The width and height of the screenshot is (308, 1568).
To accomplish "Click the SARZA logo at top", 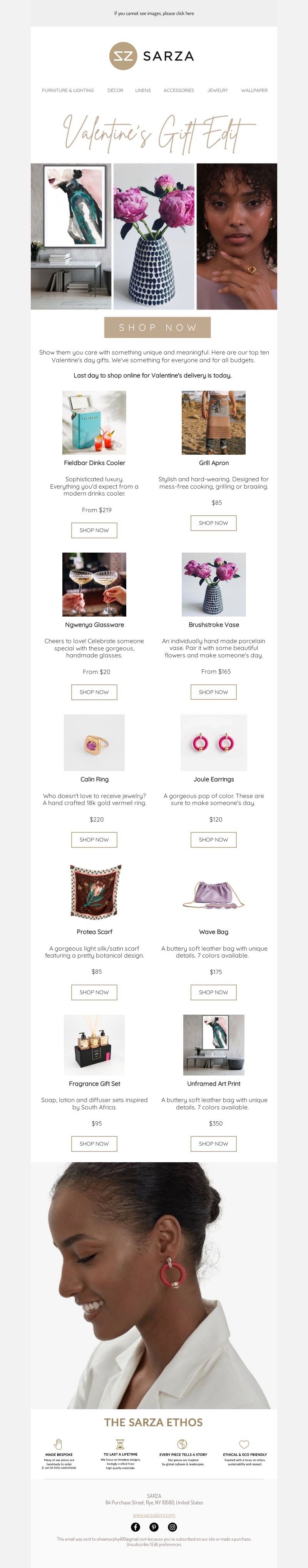I will pos(152,56).
